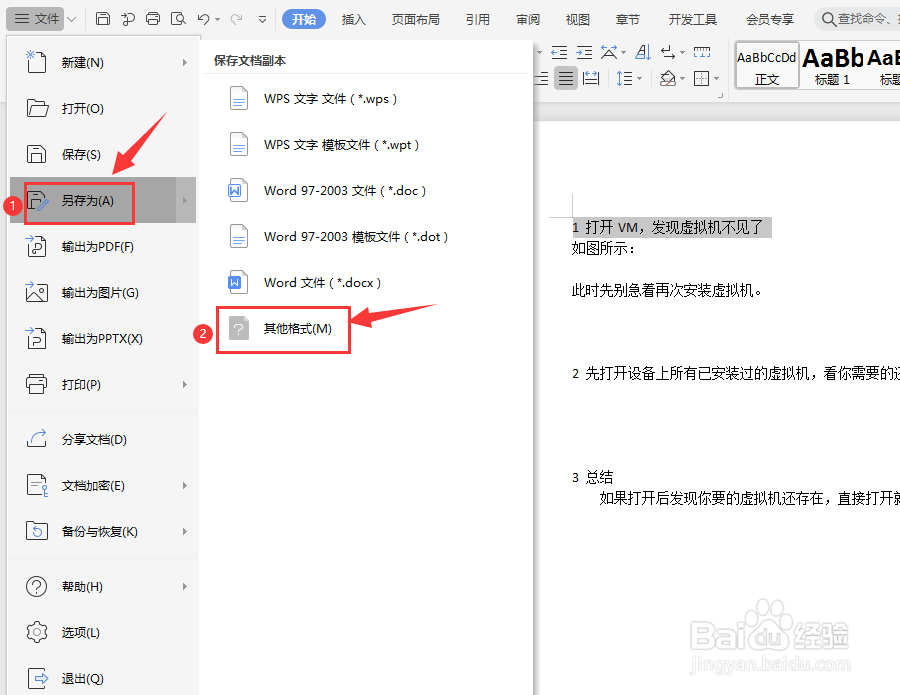Save as WPS 文字 文件 (*.wps)
The width and height of the screenshot is (900, 695).
click(366, 99)
